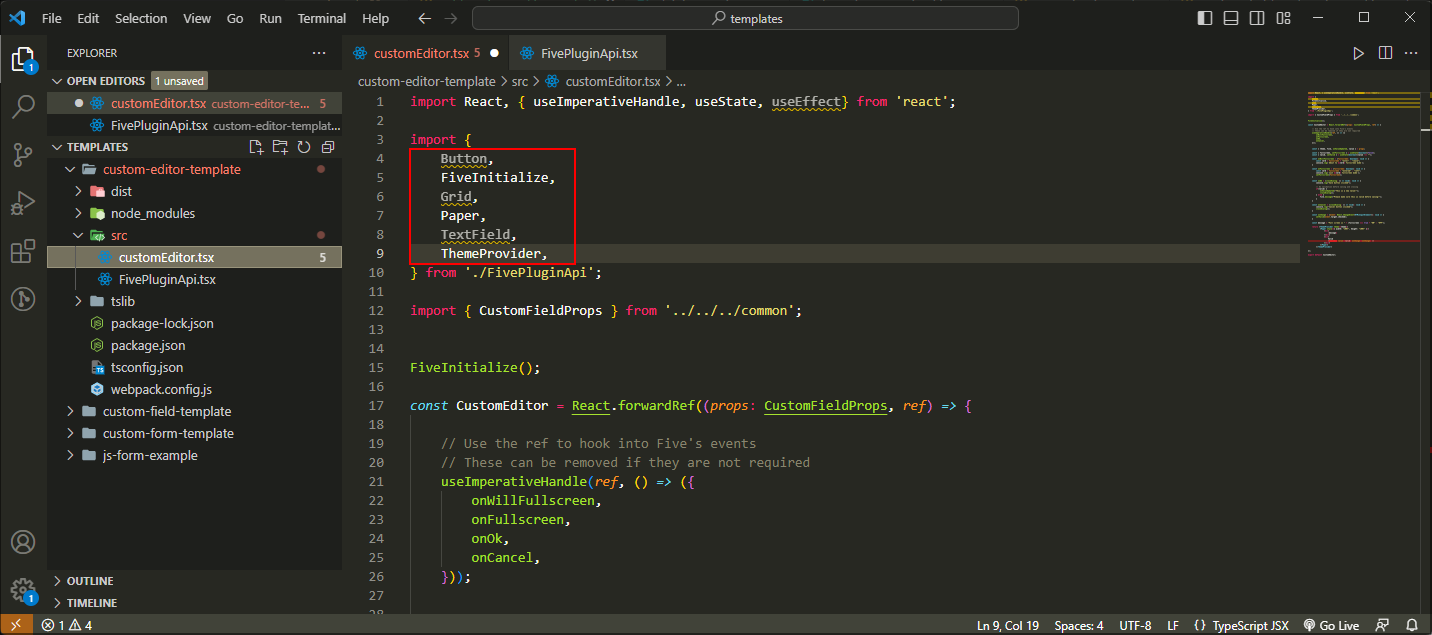Toggle the Panel visibility in title bar
Image resolution: width=1432 pixels, height=635 pixels.
[1229, 17]
